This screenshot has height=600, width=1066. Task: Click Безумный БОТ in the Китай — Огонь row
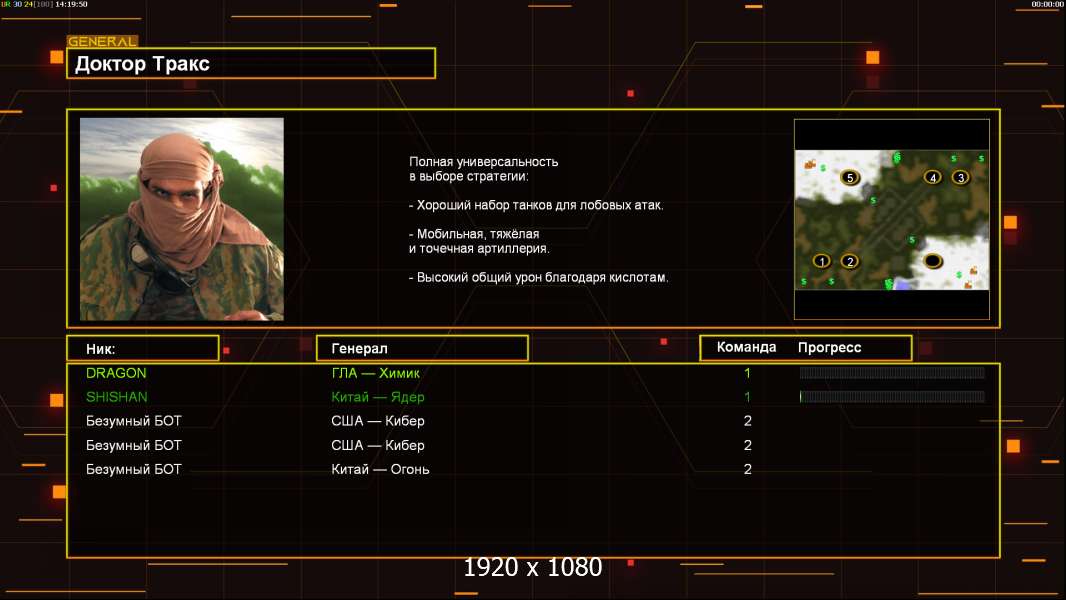point(133,469)
